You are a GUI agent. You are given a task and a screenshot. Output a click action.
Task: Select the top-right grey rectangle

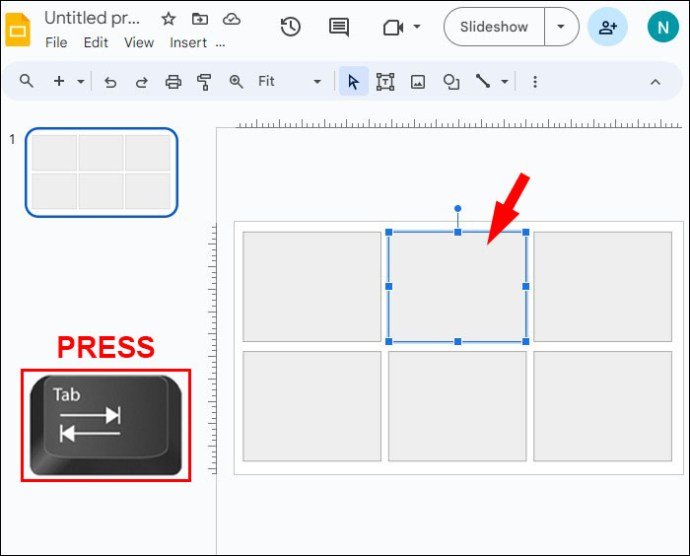pyautogui.click(x=602, y=287)
